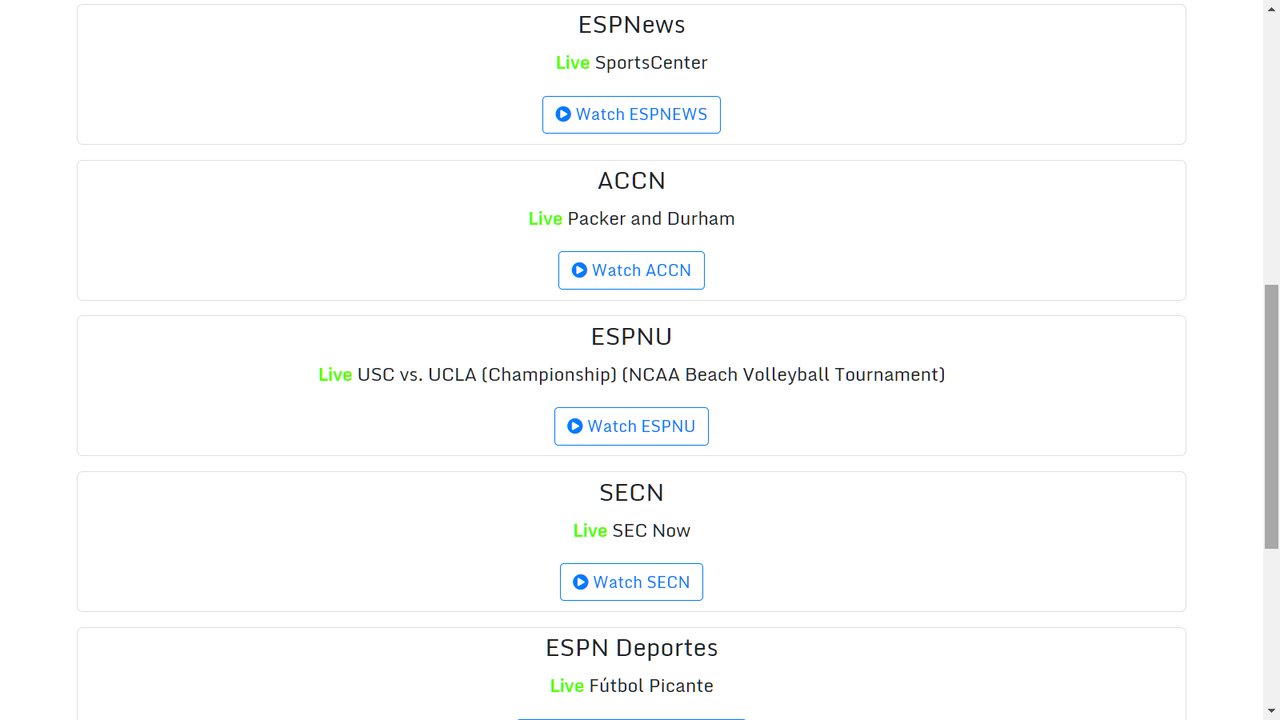Select the ACCN channel heading
Image resolution: width=1280 pixels, height=720 pixels.
point(631,180)
